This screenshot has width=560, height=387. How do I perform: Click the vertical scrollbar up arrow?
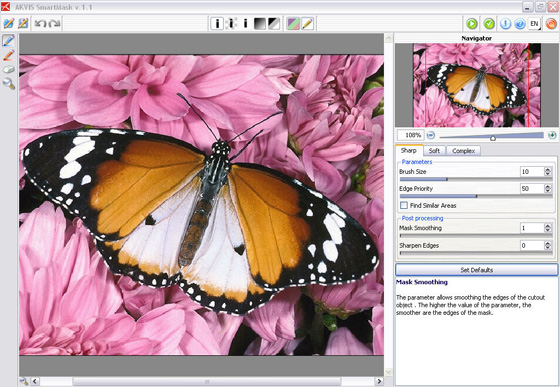point(389,38)
